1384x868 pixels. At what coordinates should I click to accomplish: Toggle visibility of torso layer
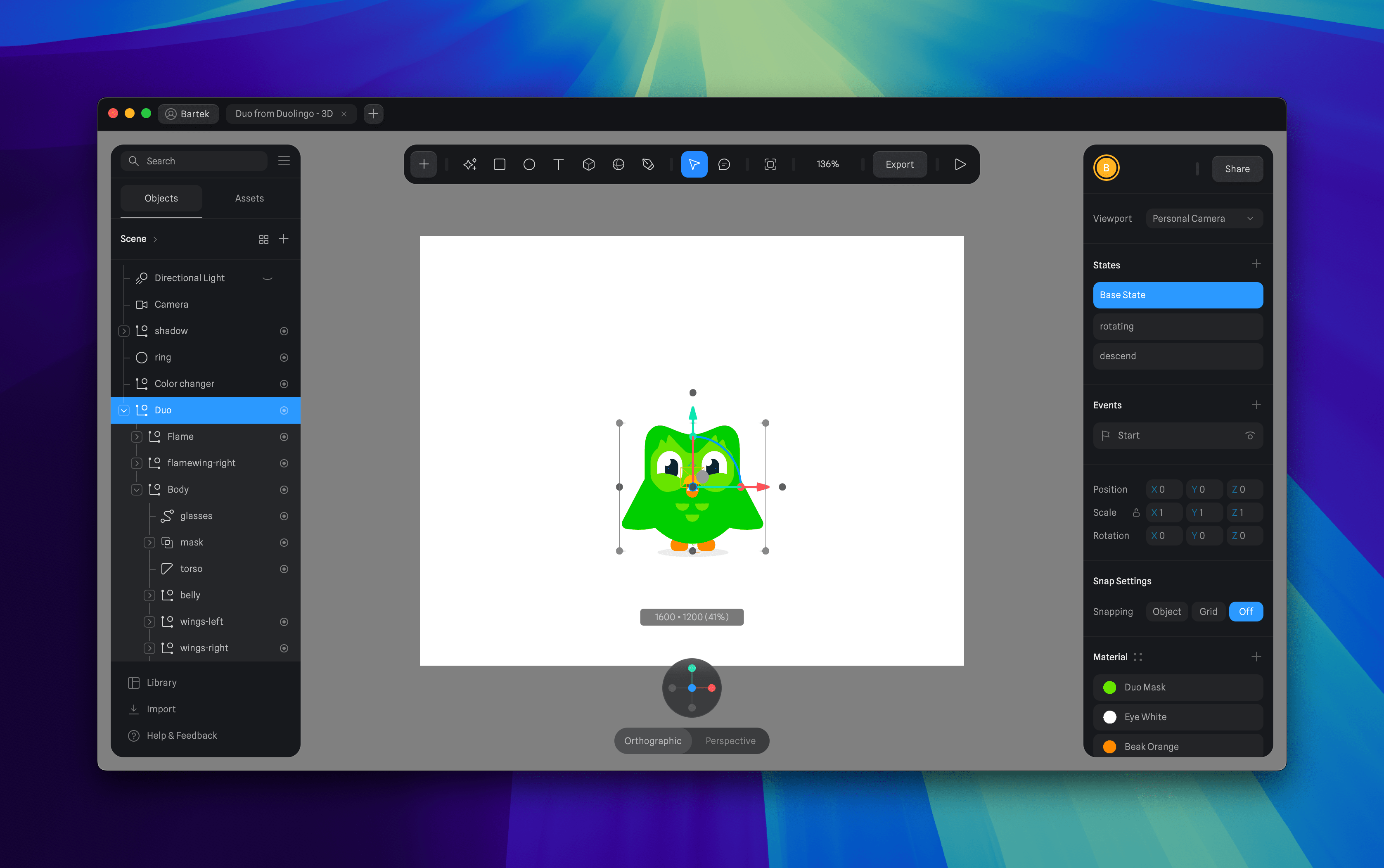pos(284,569)
